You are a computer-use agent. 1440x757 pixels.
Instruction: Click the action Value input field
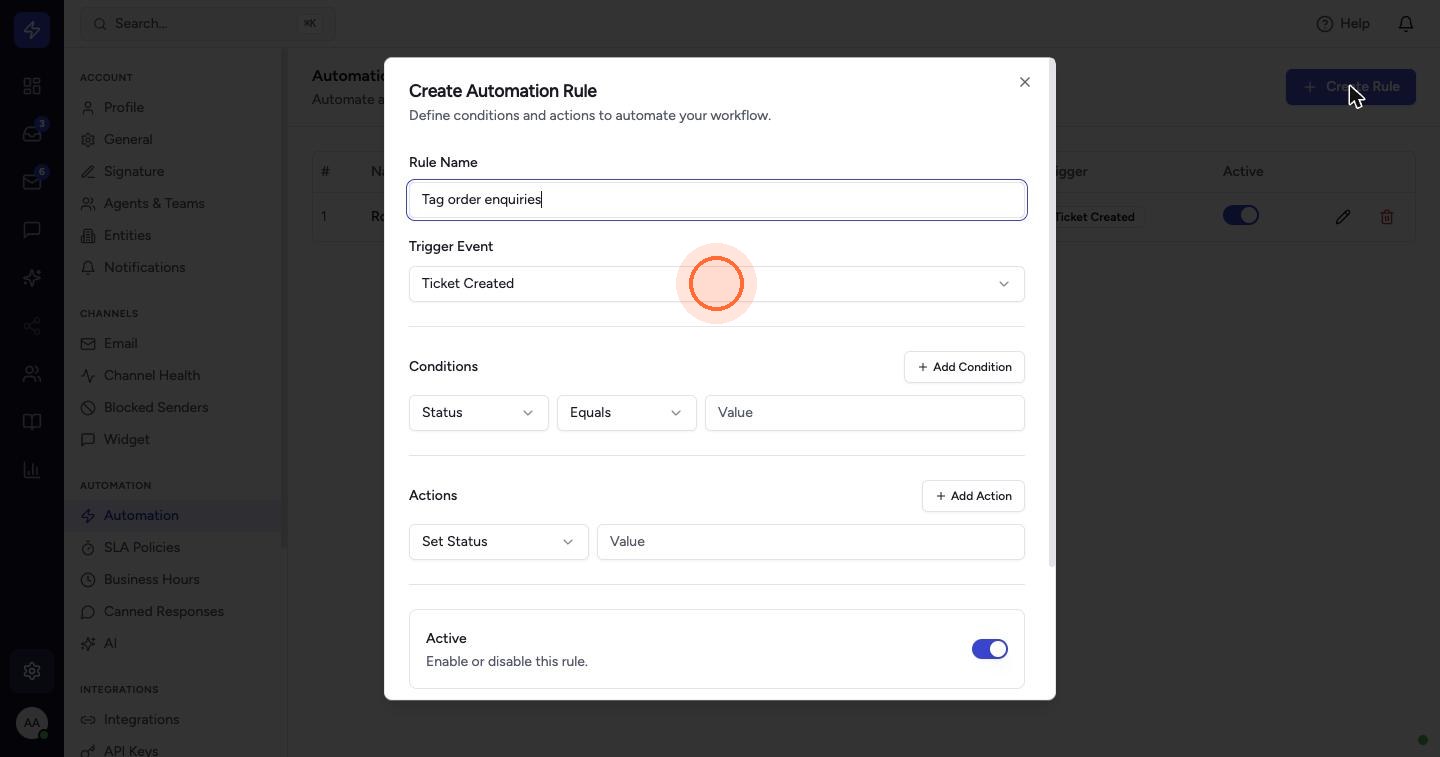coord(811,542)
